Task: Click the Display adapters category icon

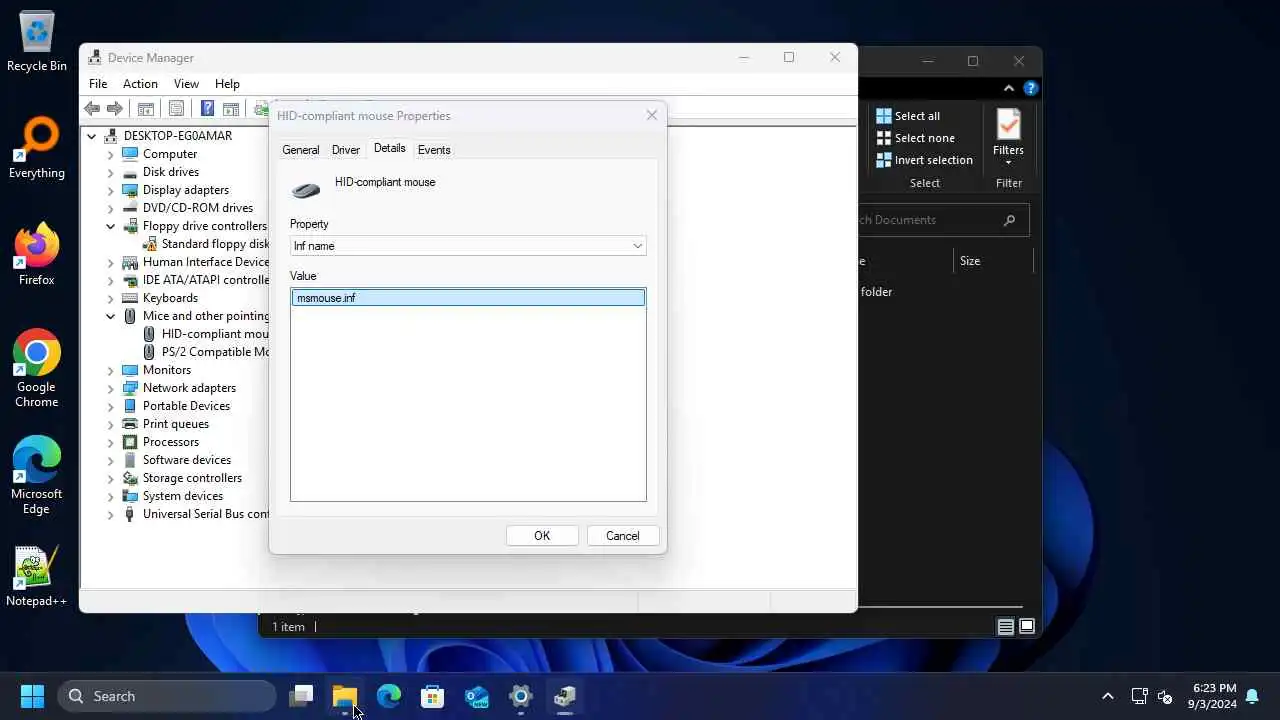Action: pyautogui.click(x=130, y=190)
